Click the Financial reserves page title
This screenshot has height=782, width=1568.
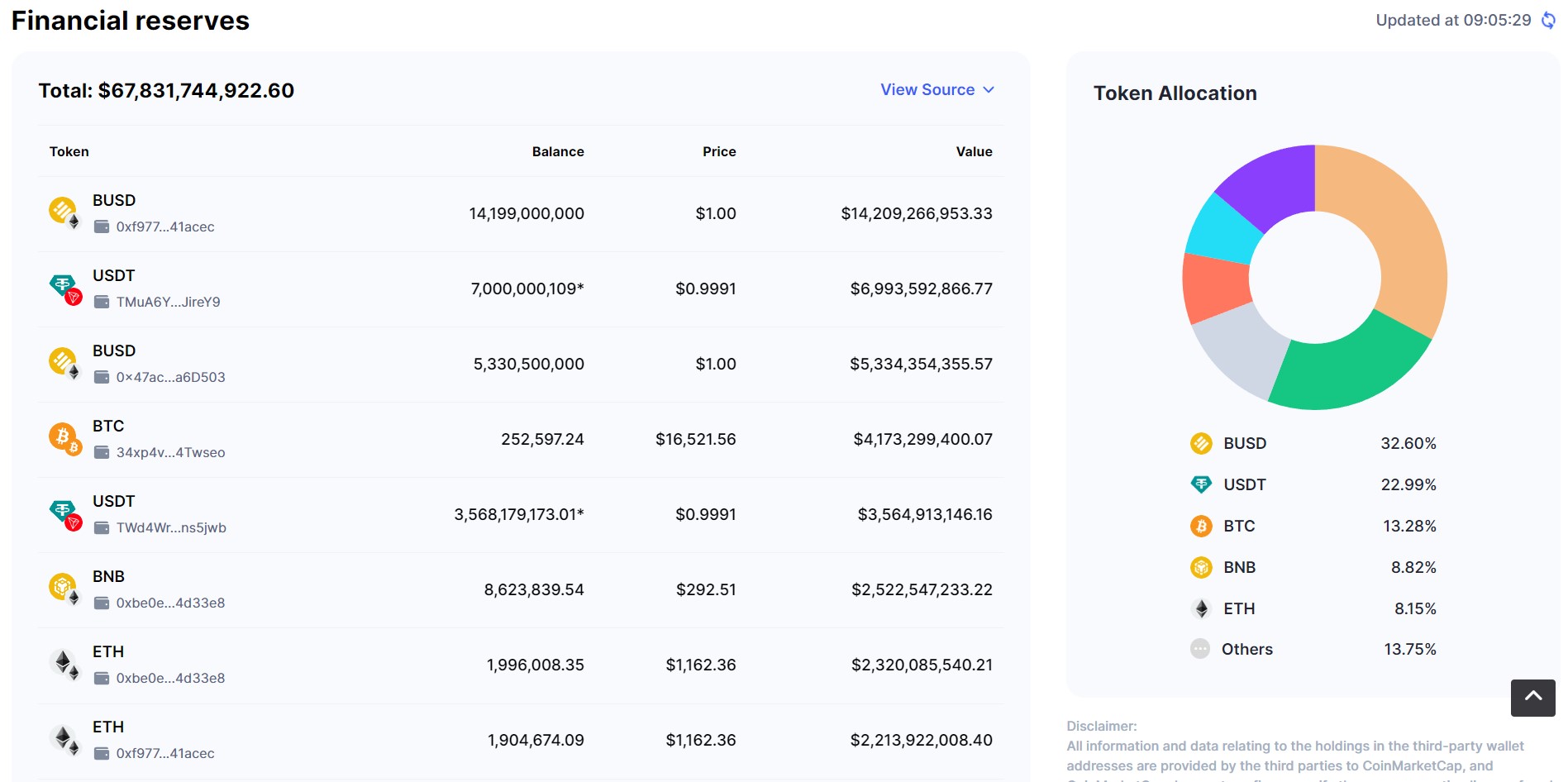click(x=129, y=21)
